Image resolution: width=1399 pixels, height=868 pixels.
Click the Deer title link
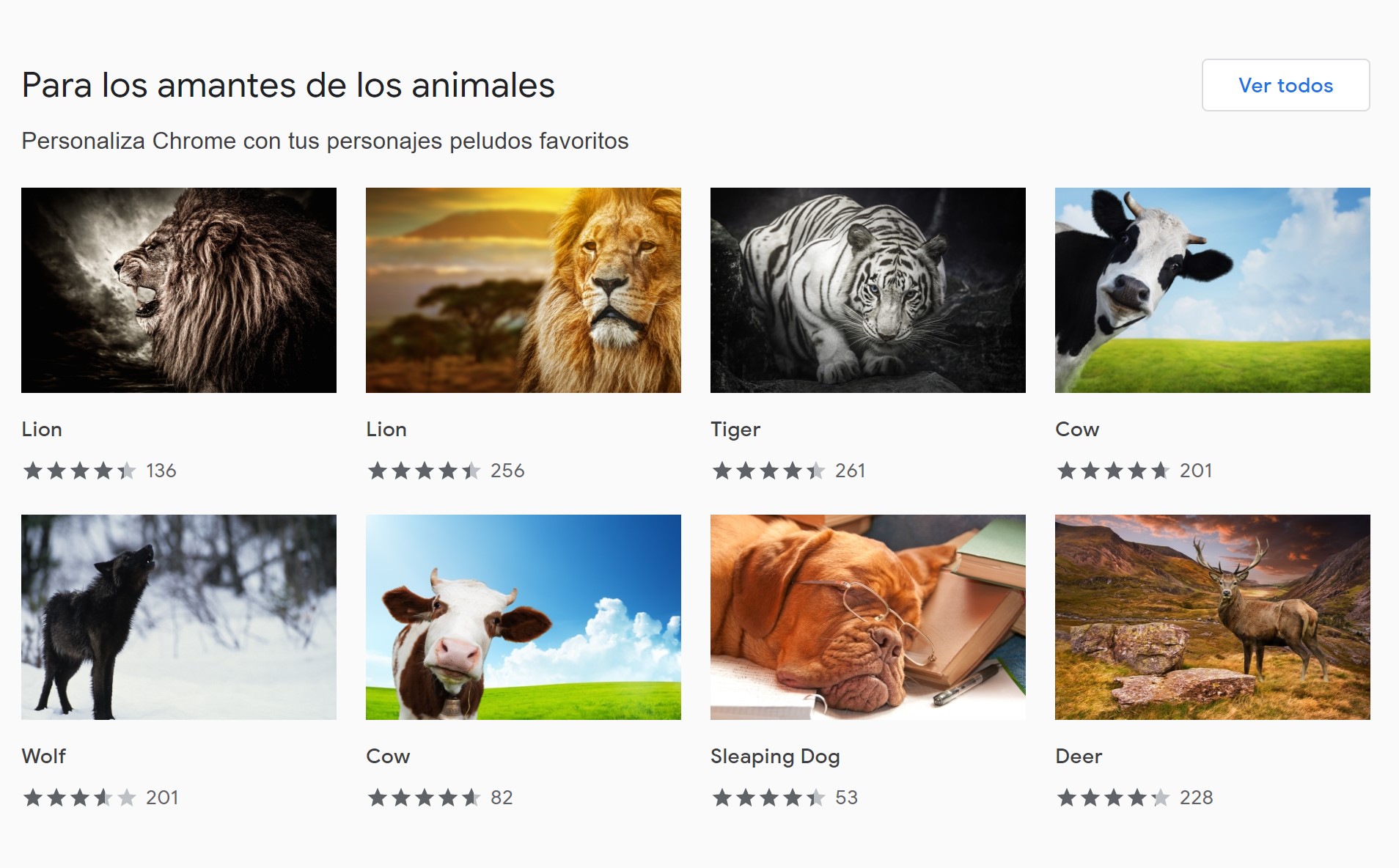[x=1079, y=756]
